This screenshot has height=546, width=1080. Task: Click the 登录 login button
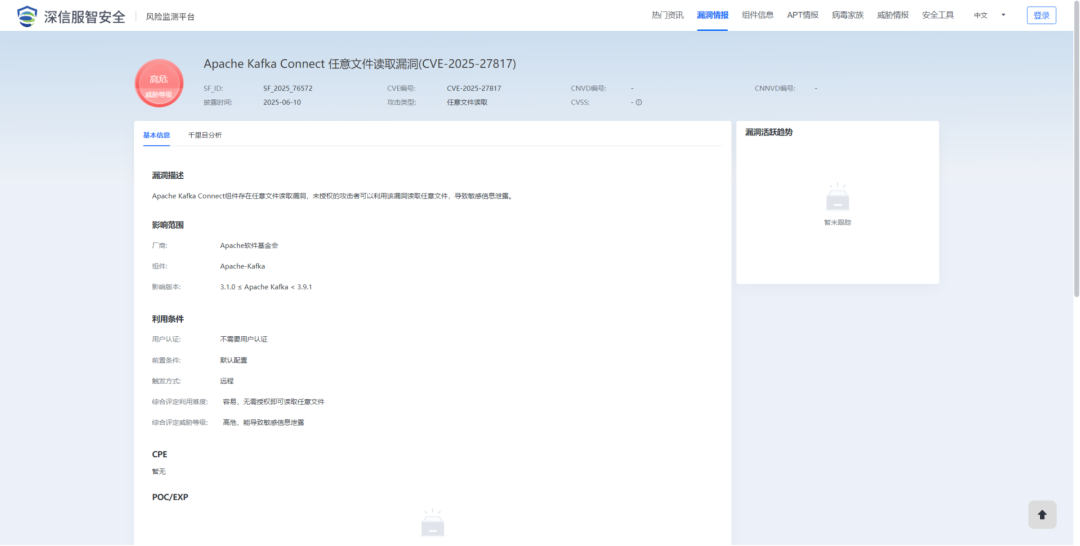1041,15
